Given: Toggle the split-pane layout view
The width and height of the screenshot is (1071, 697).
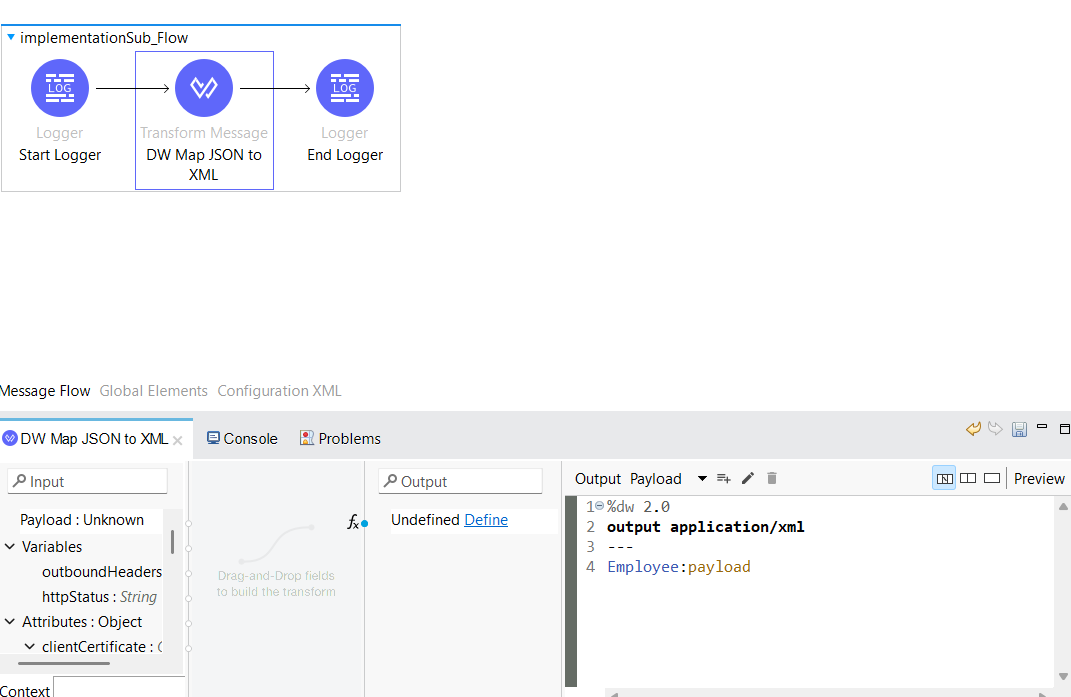Looking at the screenshot, I should (967, 478).
